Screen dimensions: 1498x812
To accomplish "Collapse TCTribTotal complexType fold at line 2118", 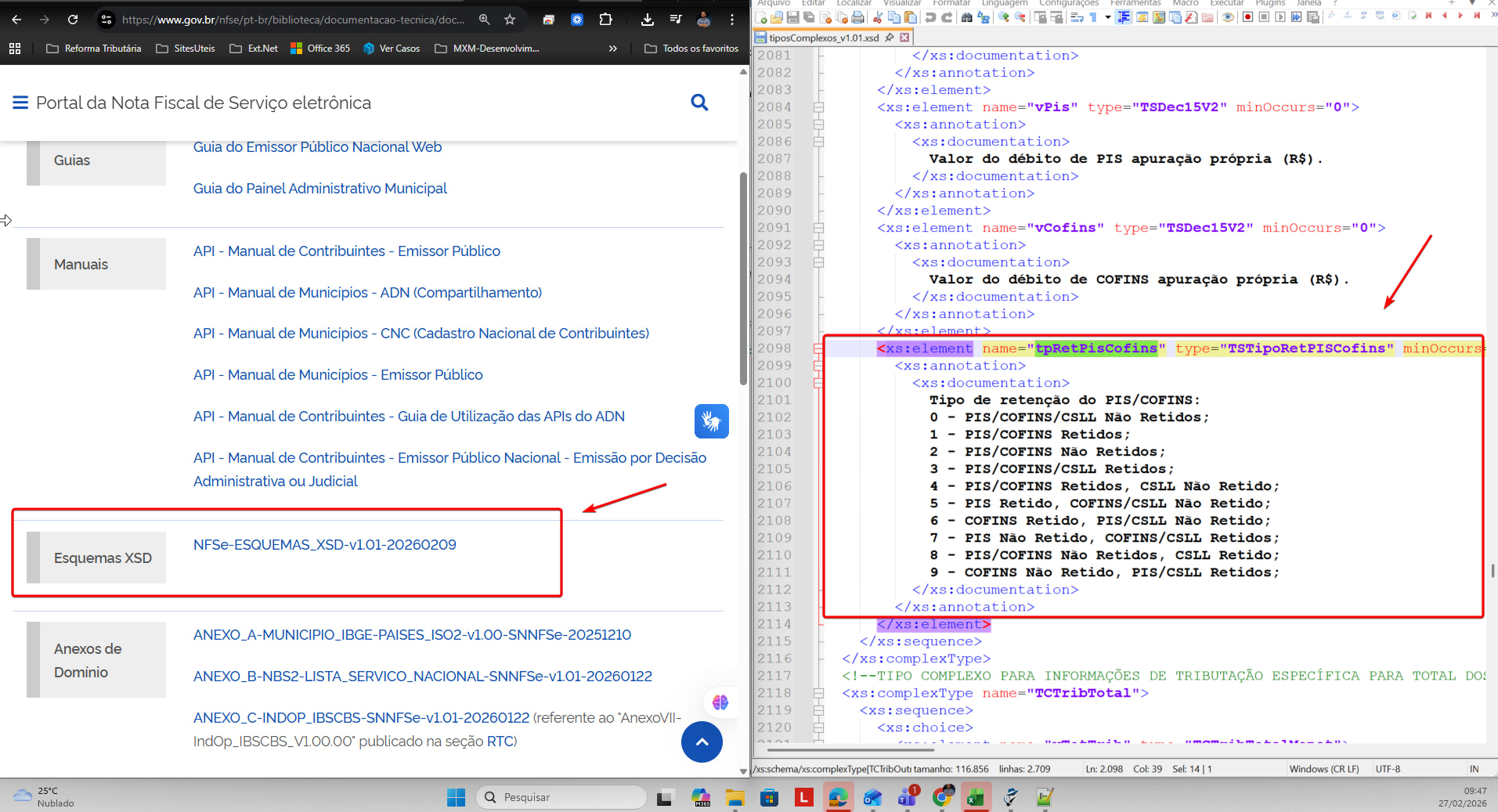I will (x=818, y=693).
